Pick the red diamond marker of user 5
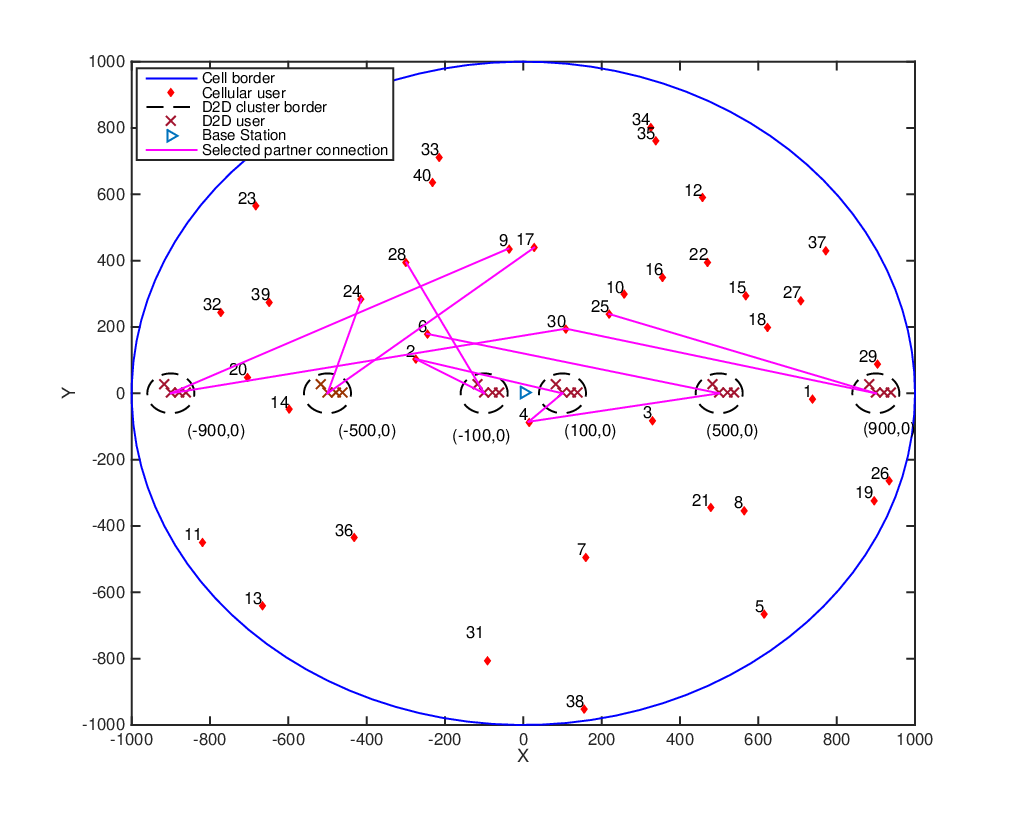Screen dimensions: 1012x815 (764, 614)
